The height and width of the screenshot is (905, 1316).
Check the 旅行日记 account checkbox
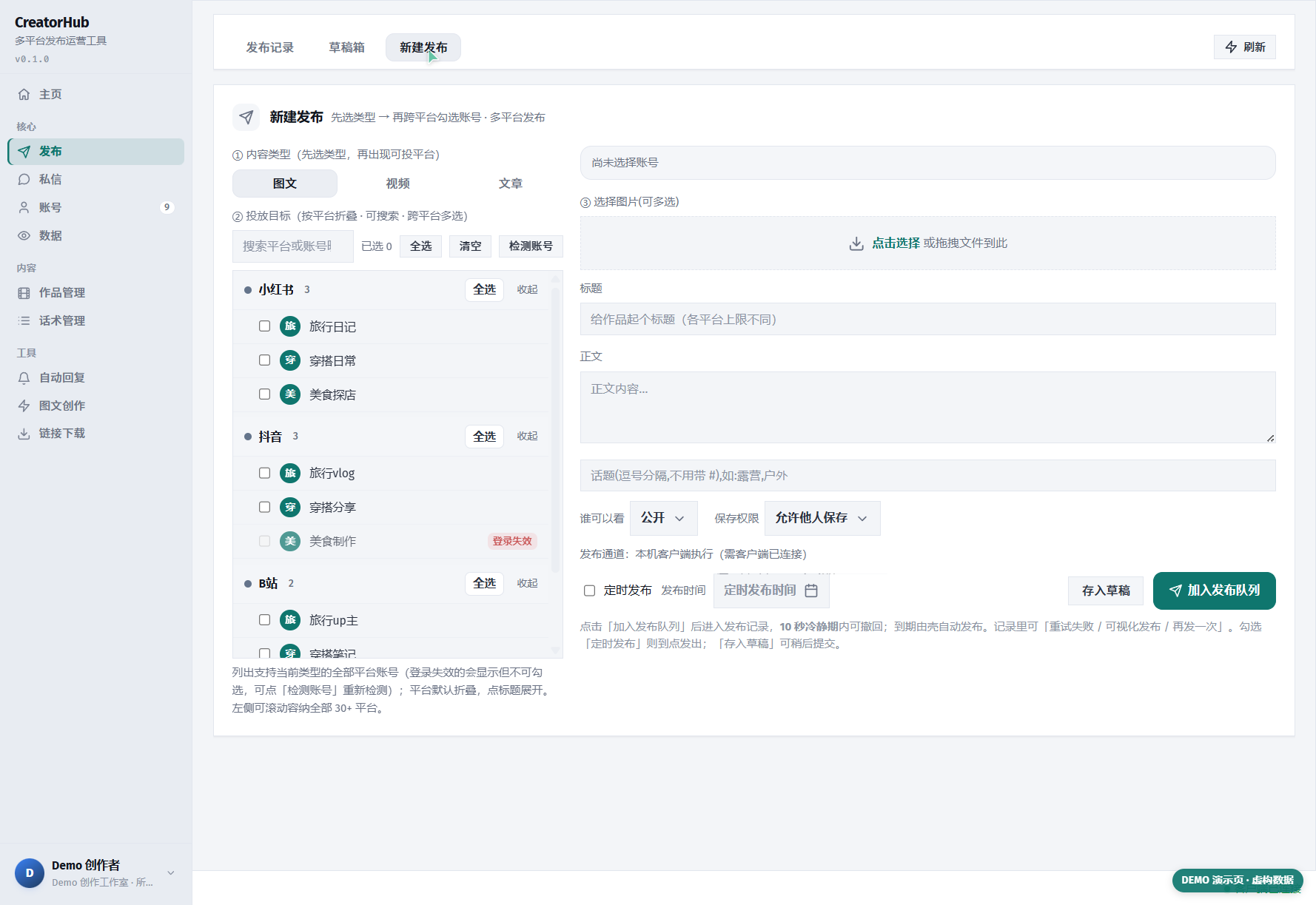pos(264,326)
